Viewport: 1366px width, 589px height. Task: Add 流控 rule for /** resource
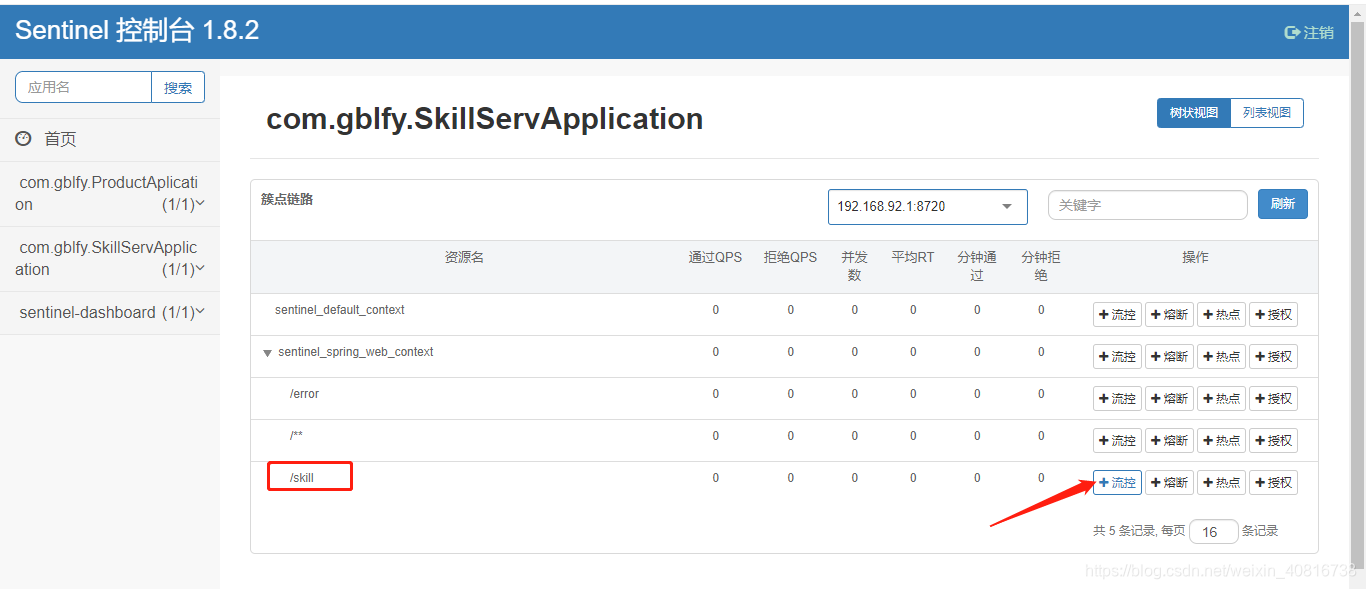(x=1117, y=441)
